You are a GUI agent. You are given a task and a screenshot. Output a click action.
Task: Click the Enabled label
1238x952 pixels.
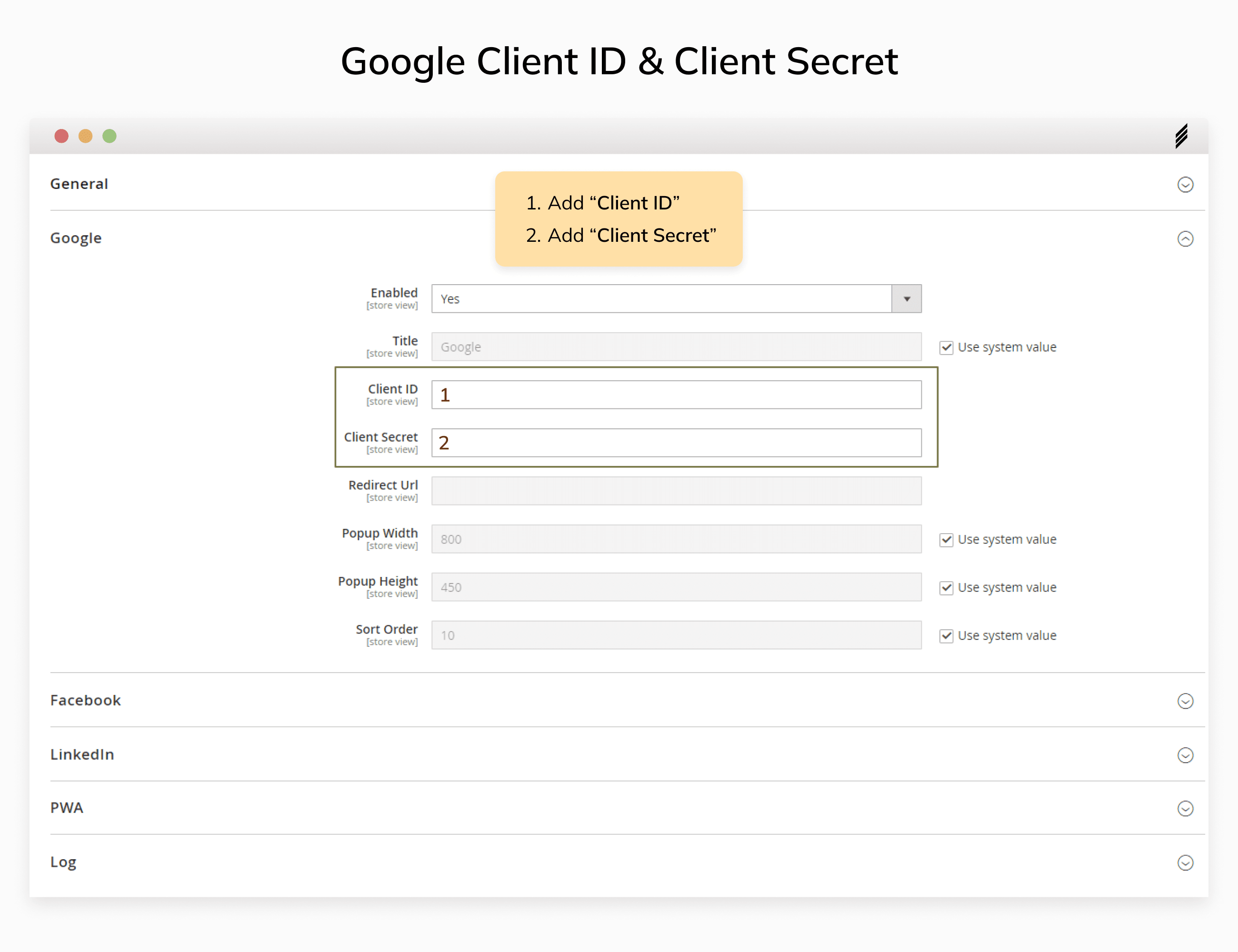[x=394, y=293]
